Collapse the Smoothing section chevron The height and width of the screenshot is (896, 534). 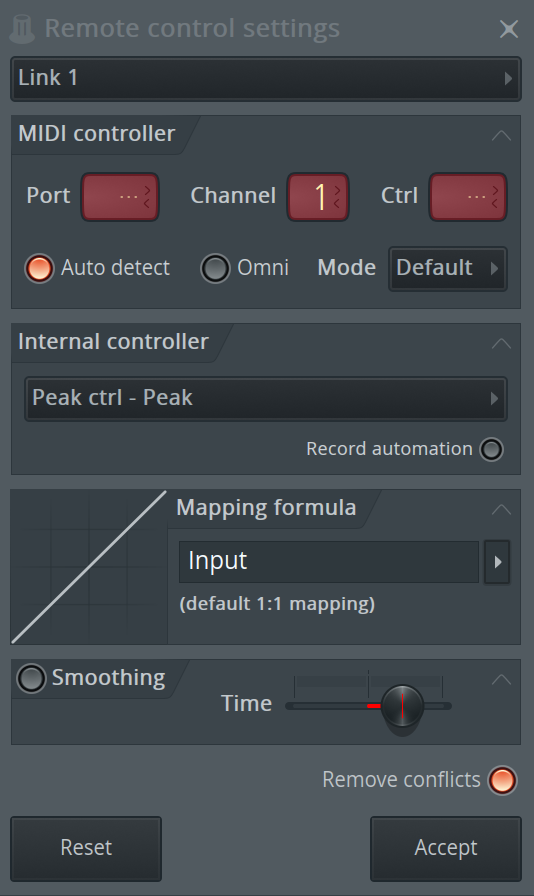tap(501, 679)
